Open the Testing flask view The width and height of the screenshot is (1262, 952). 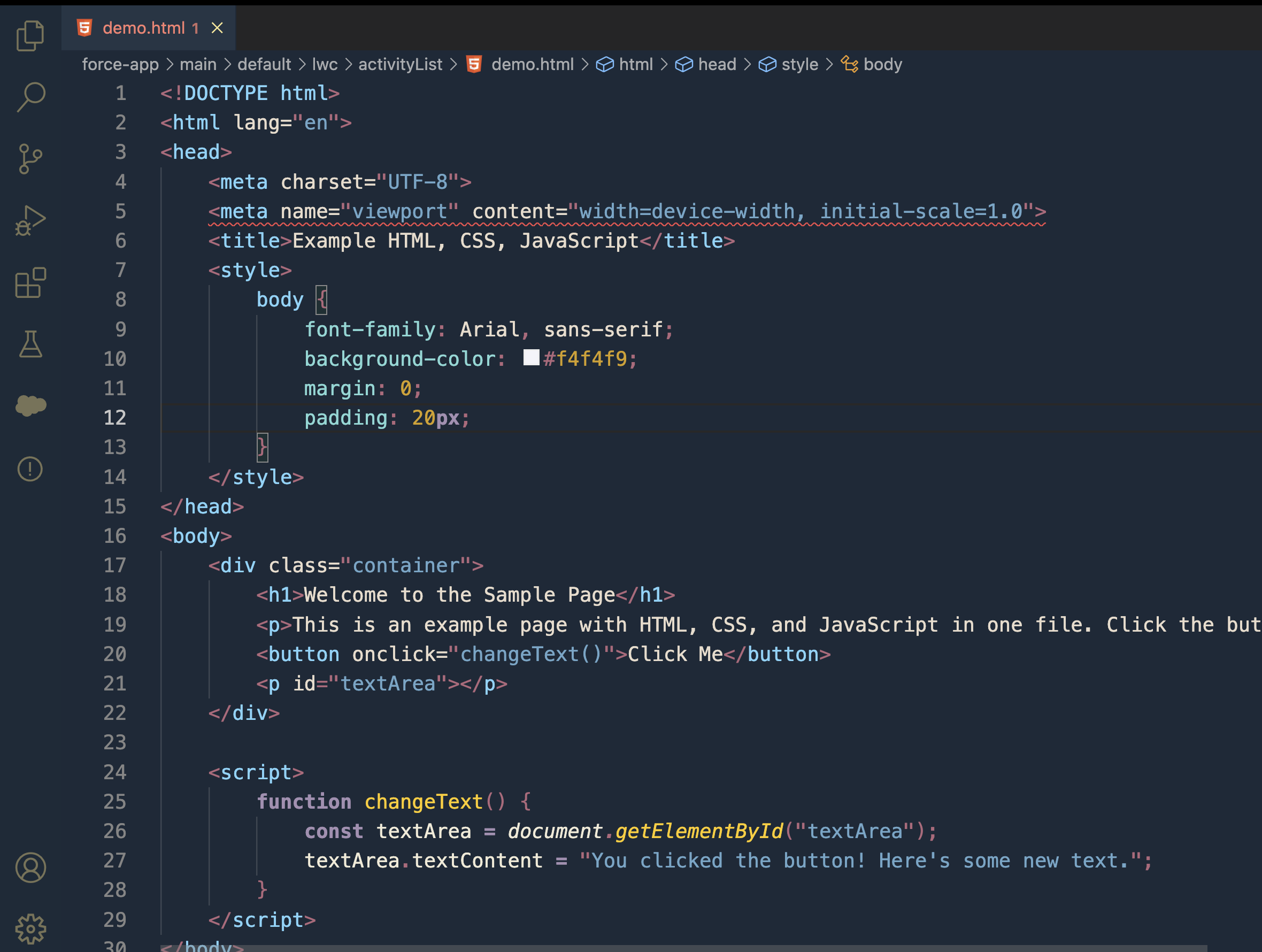click(x=30, y=344)
